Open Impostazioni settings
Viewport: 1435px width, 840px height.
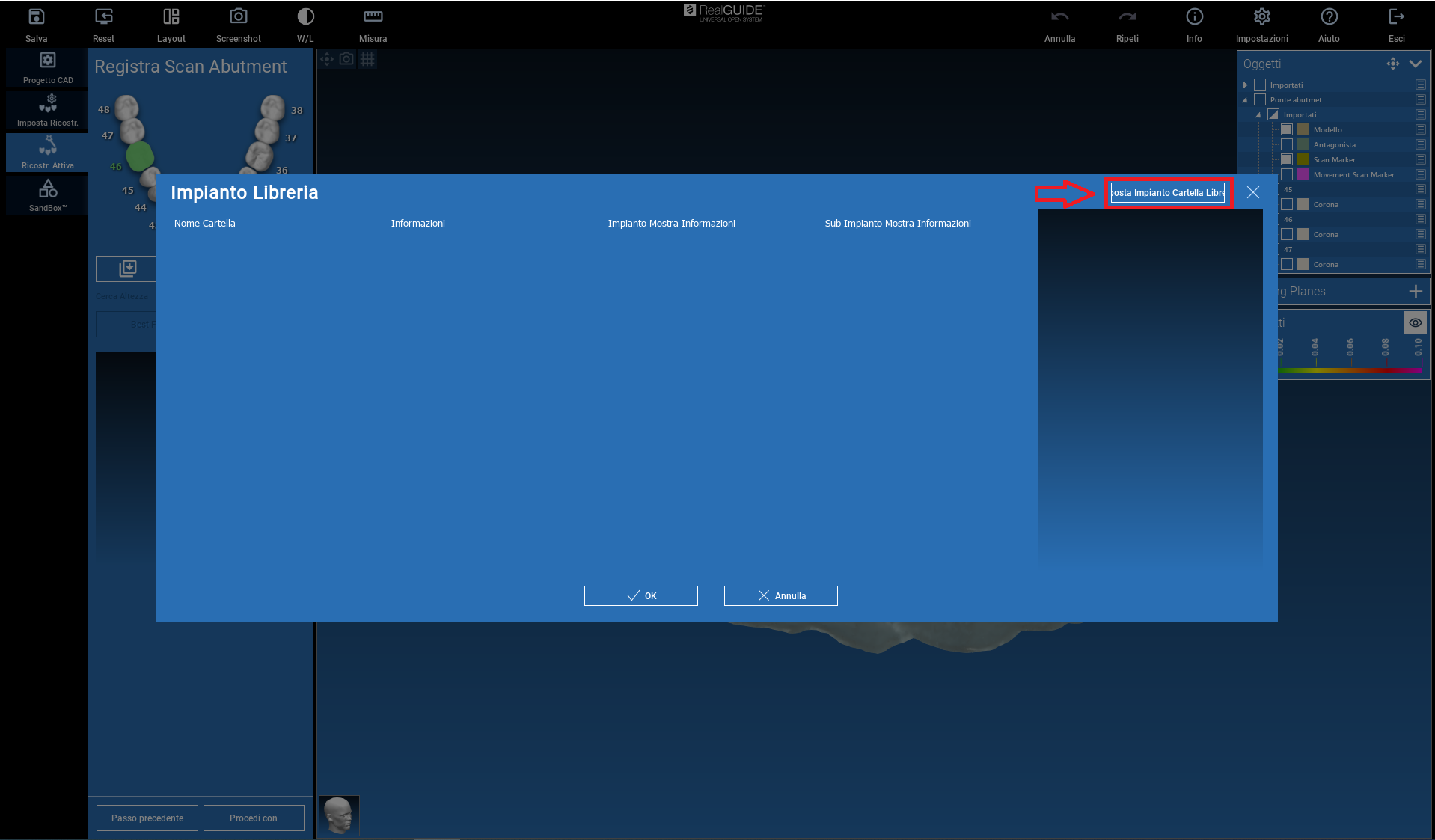tap(1261, 17)
